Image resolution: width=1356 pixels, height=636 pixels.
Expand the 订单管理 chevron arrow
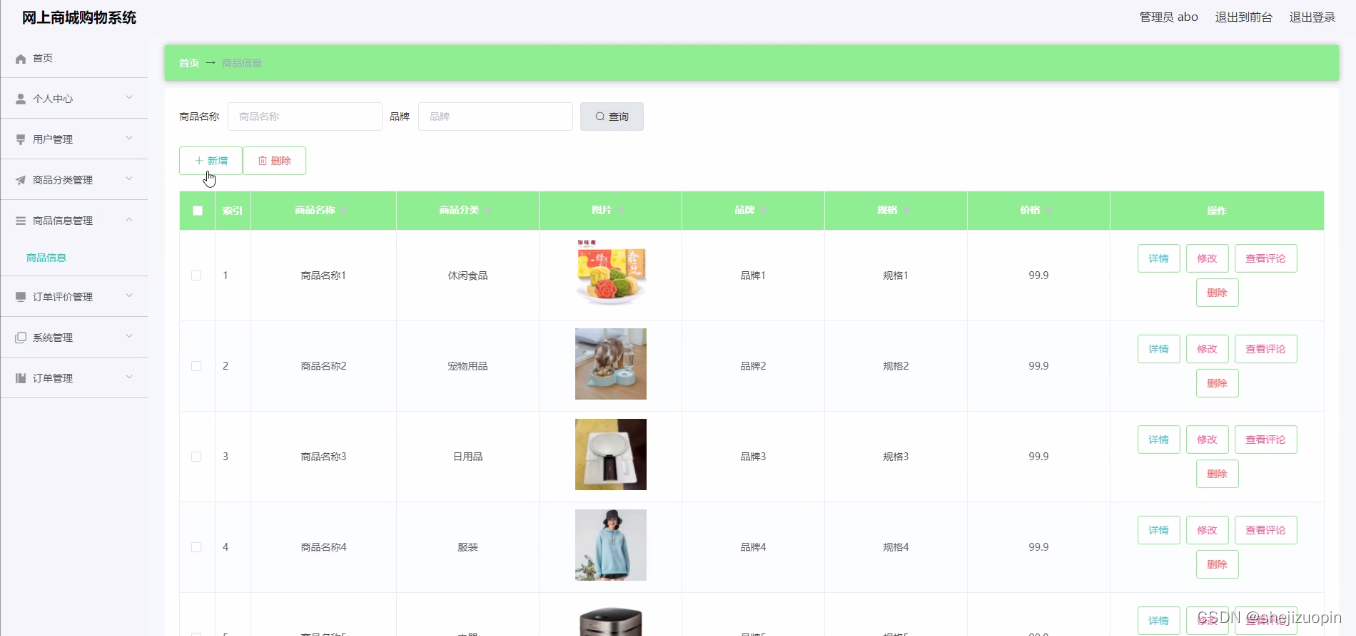point(129,377)
